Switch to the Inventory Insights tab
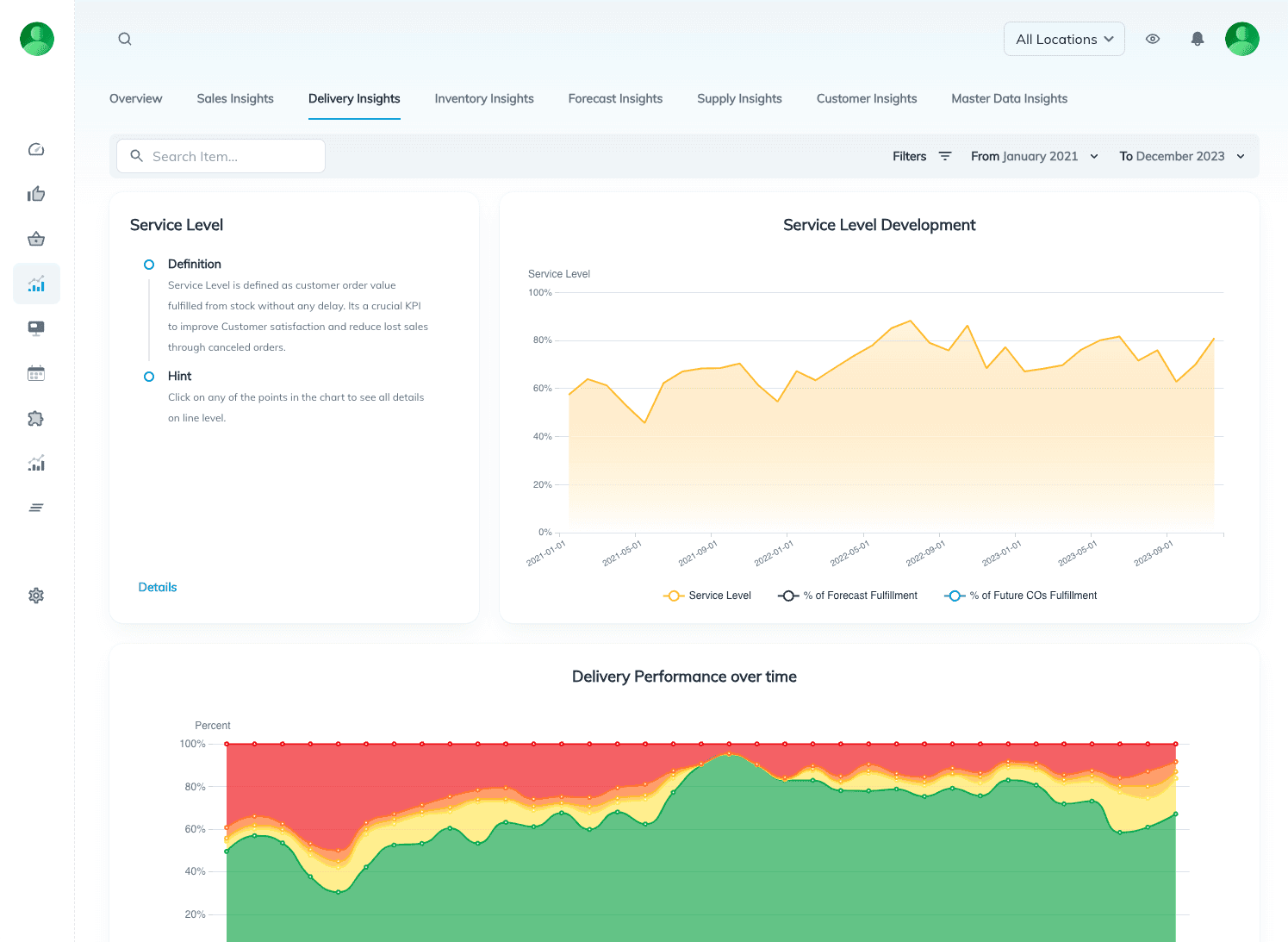This screenshot has height=942, width=1288. coord(484,99)
